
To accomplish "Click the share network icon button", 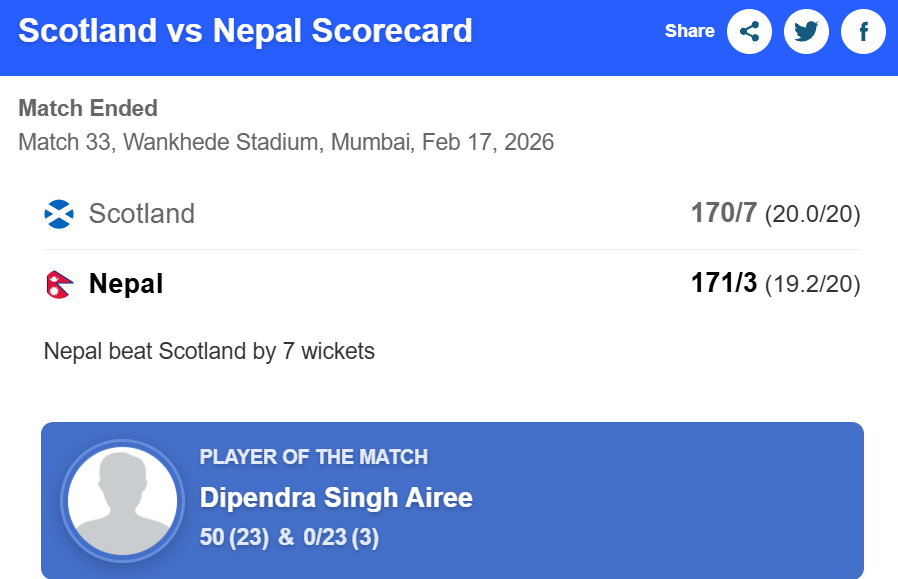I will click(x=749, y=32).
